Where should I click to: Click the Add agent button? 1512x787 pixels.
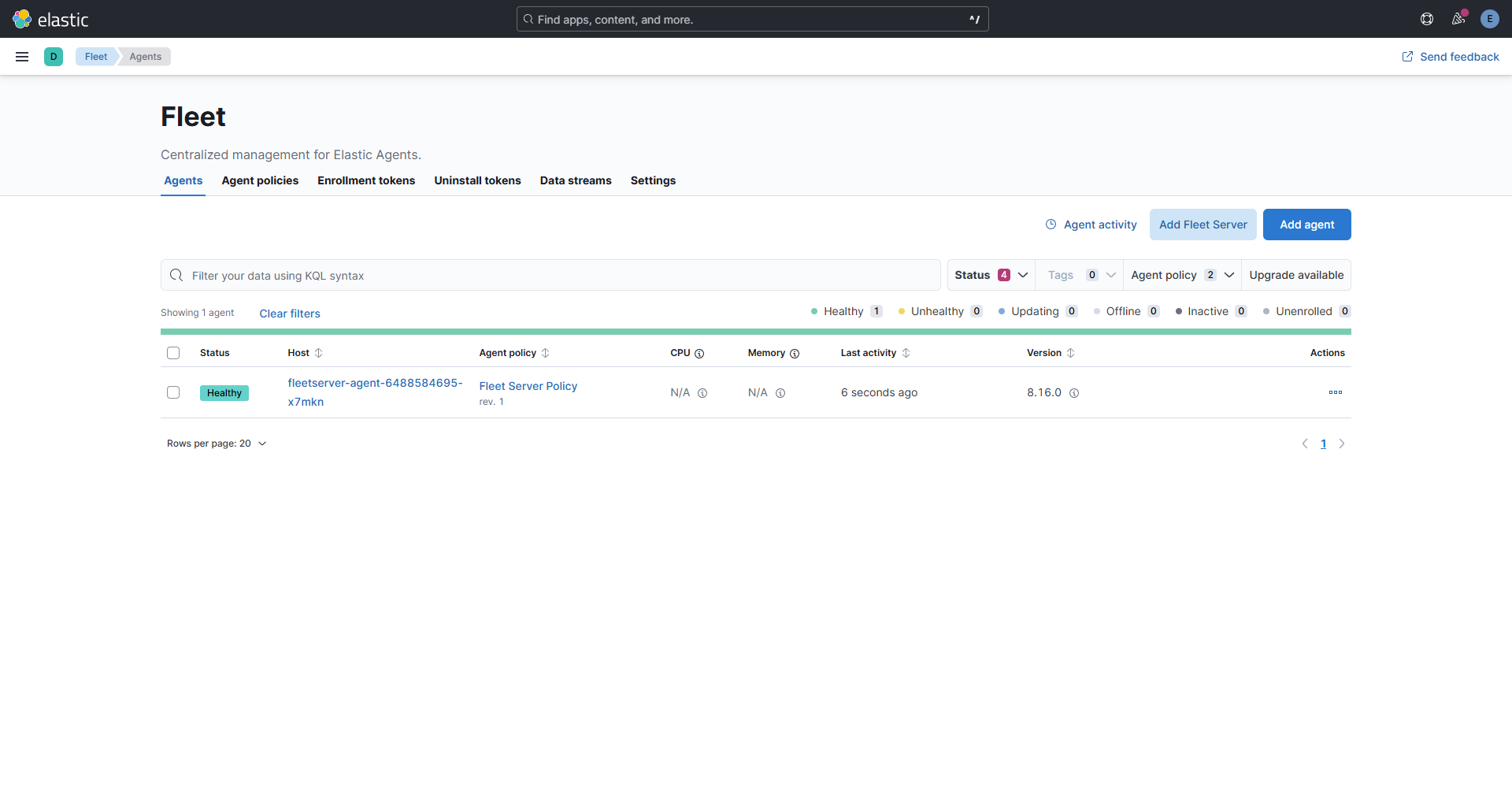point(1306,225)
